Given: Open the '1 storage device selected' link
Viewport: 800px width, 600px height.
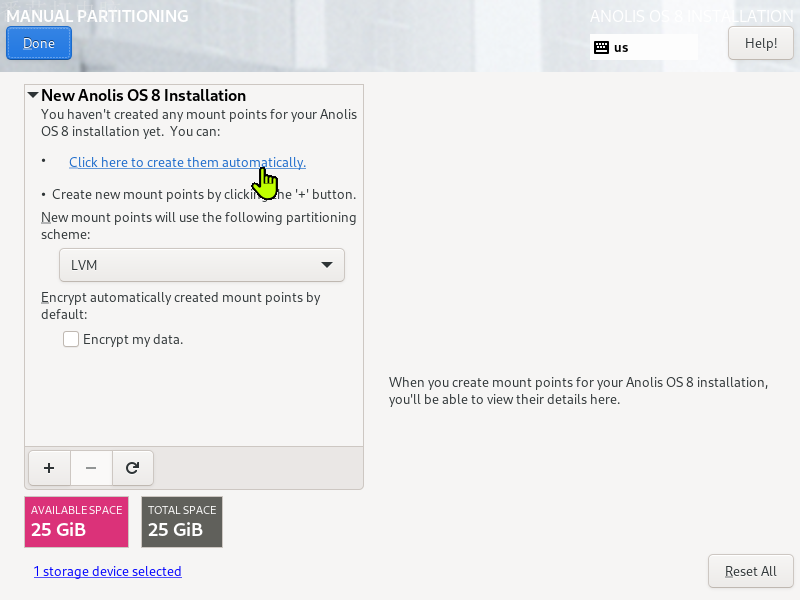Looking at the screenshot, I should coord(107,572).
